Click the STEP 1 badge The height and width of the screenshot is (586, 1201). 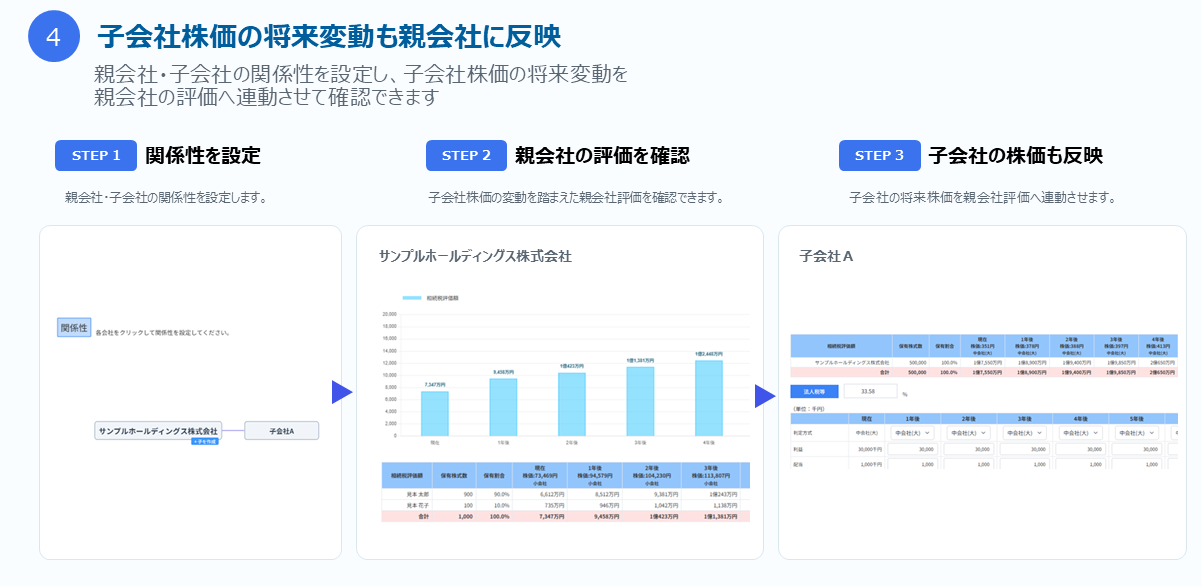[96, 155]
